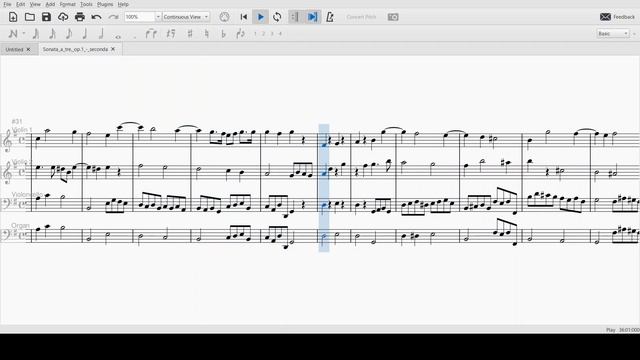
Task: Print the score using printer icon
Action: click(80, 17)
